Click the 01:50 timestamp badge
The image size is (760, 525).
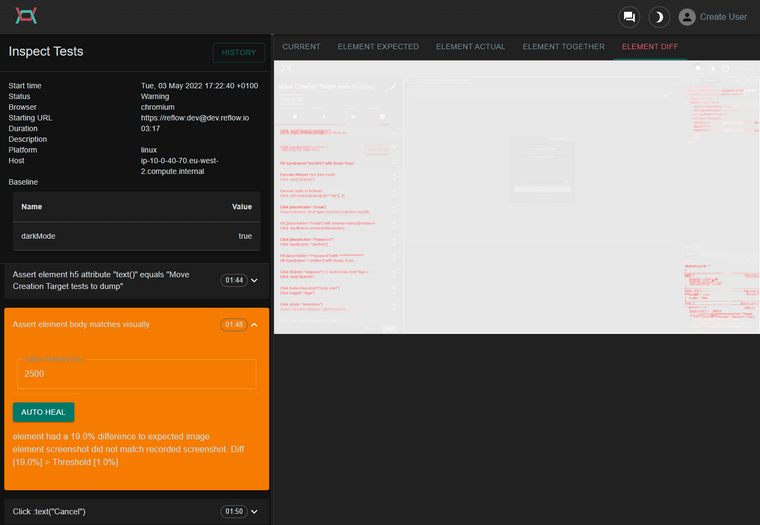[234, 512]
